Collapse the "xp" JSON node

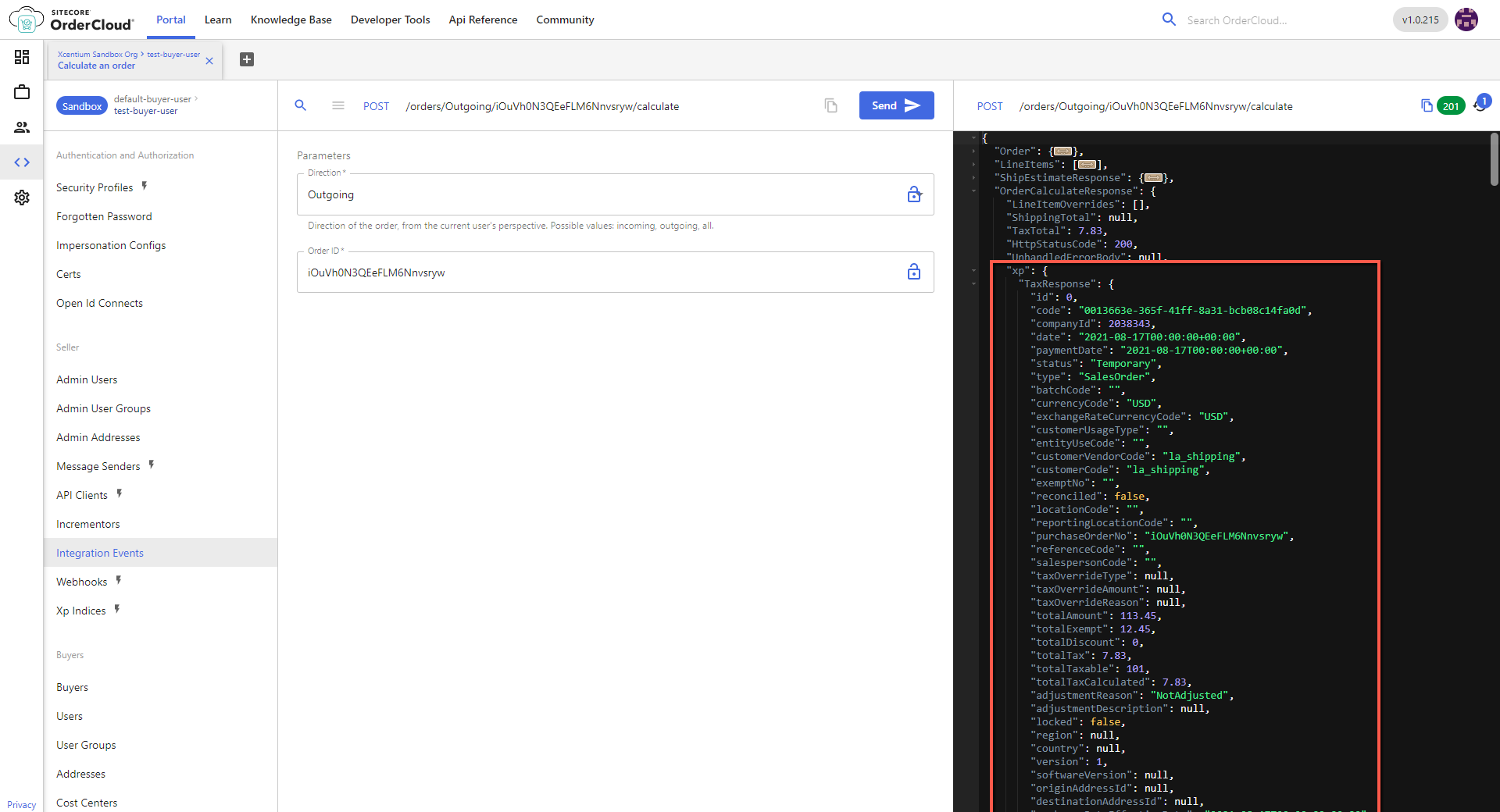point(974,271)
